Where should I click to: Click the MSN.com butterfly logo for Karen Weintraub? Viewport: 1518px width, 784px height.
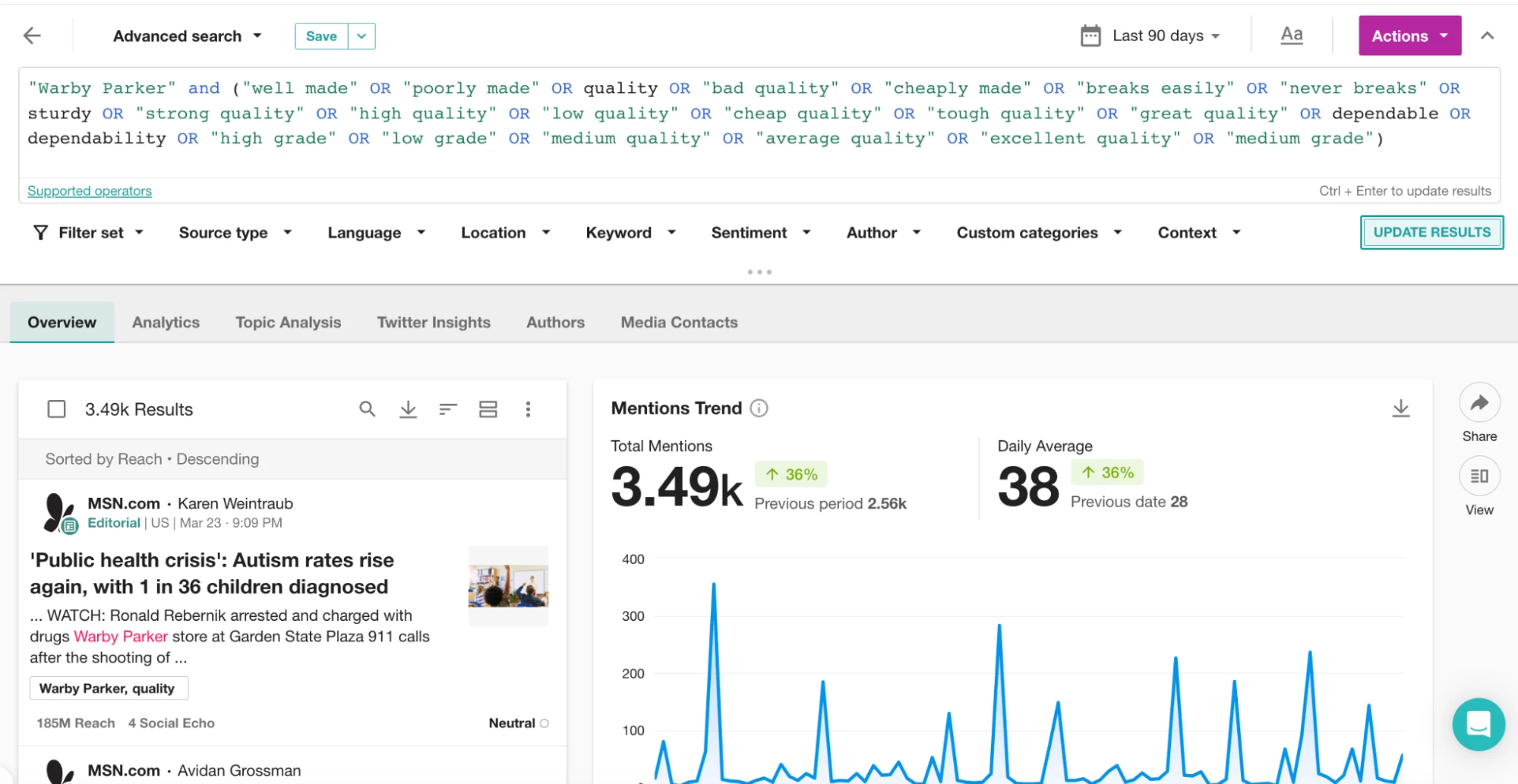[59, 513]
